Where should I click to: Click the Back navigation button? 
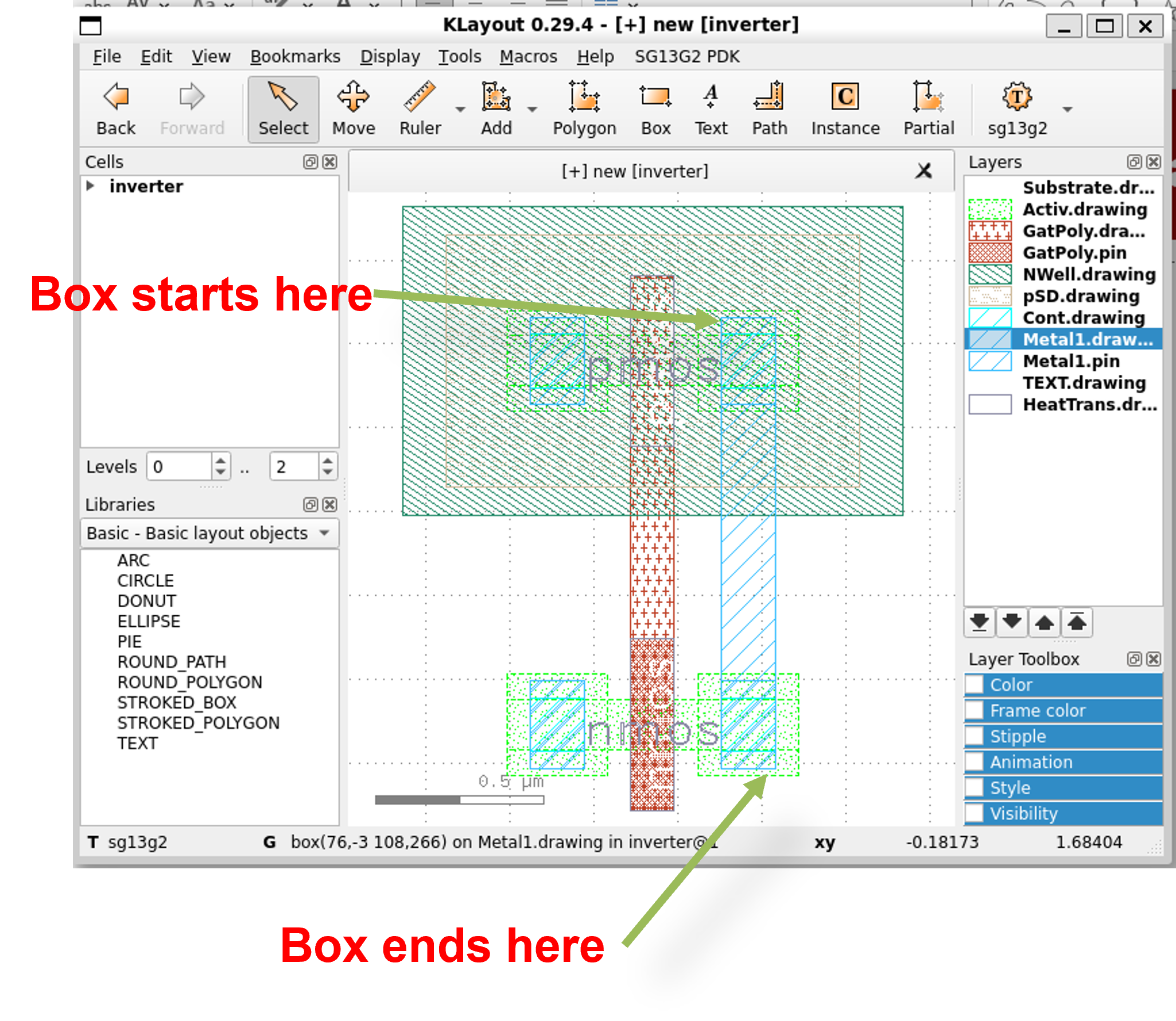click(116, 109)
